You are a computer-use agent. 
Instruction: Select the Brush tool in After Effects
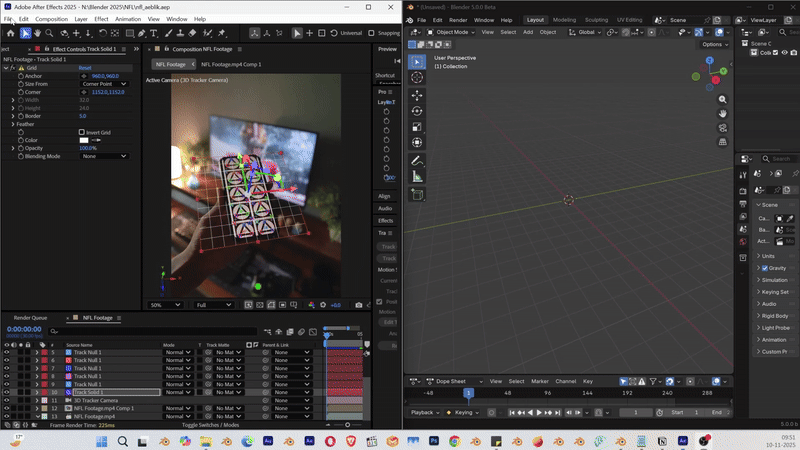click(x=168, y=33)
